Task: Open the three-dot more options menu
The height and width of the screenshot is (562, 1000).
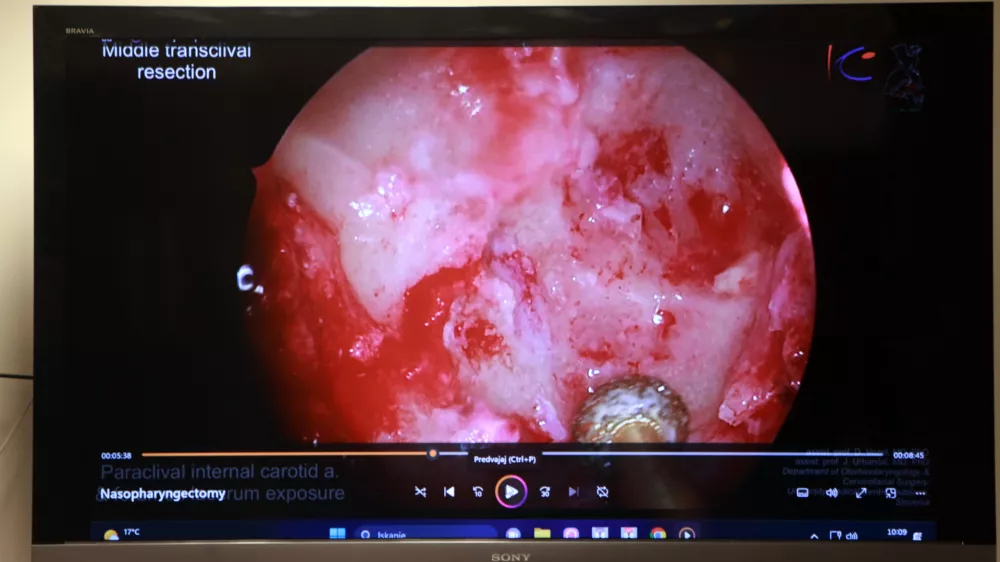Action: click(x=920, y=493)
